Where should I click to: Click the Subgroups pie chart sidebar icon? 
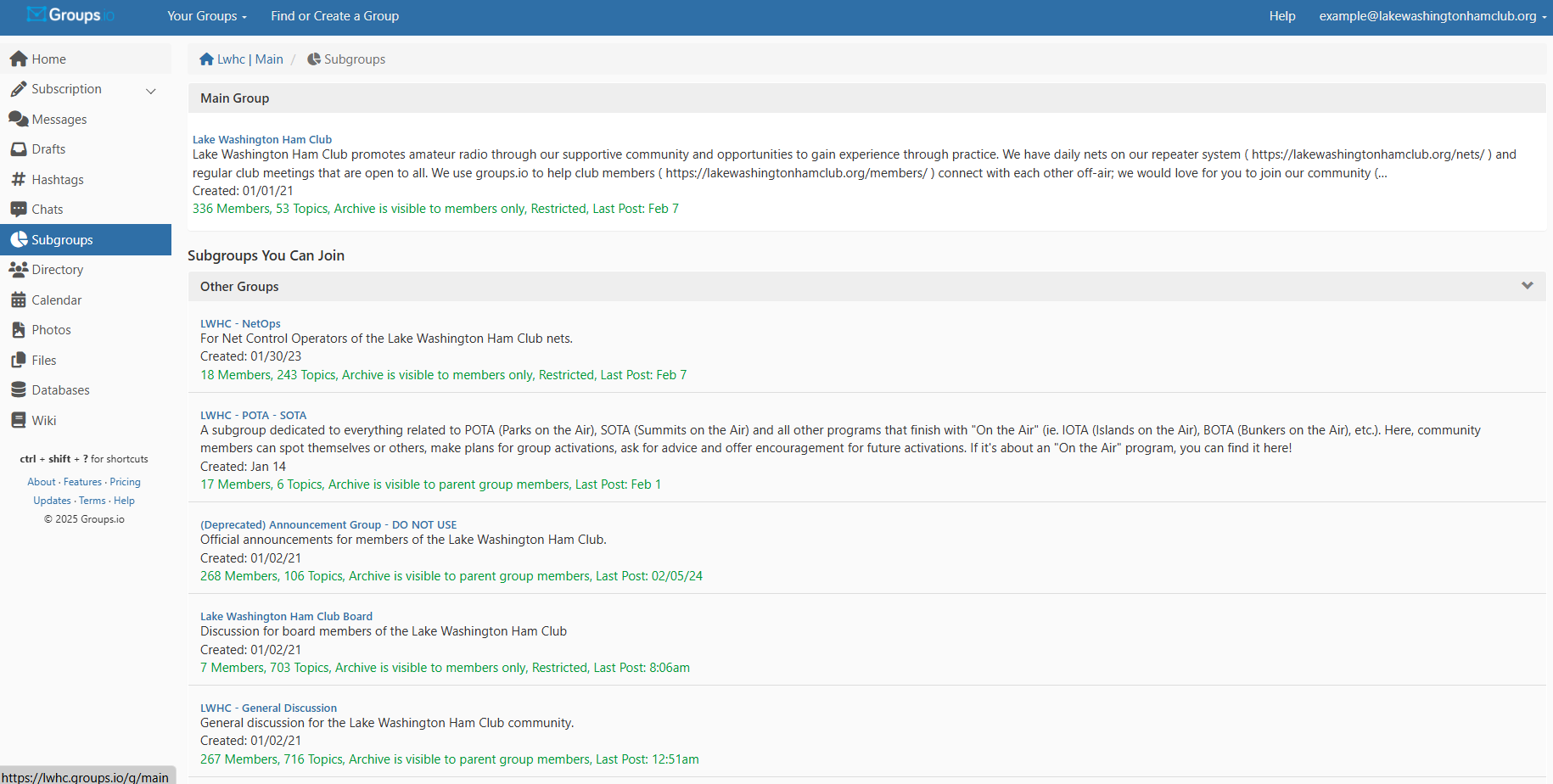(x=19, y=240)
